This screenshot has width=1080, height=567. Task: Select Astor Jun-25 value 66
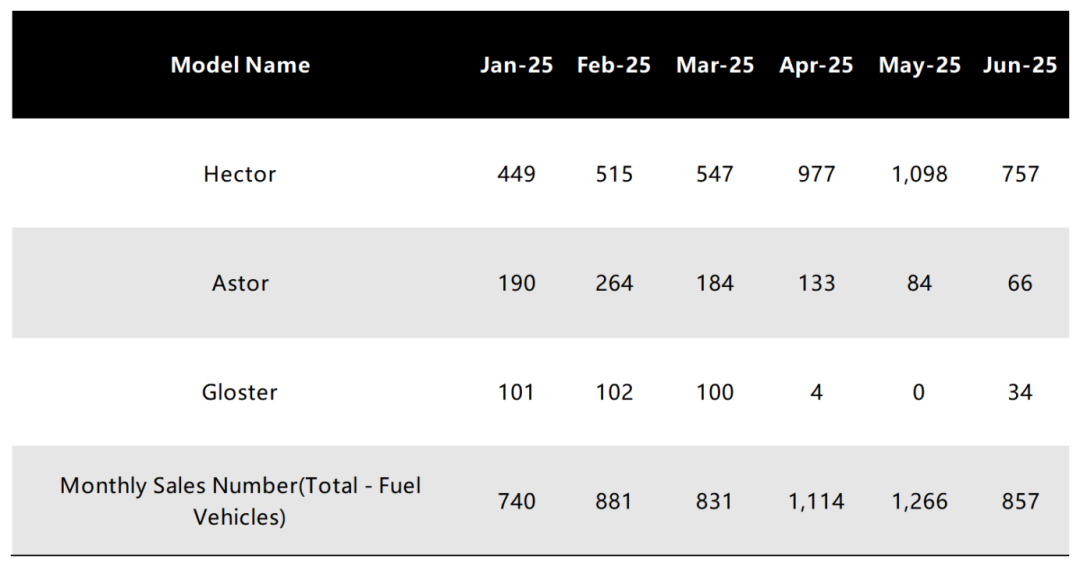coord(1019,283)
